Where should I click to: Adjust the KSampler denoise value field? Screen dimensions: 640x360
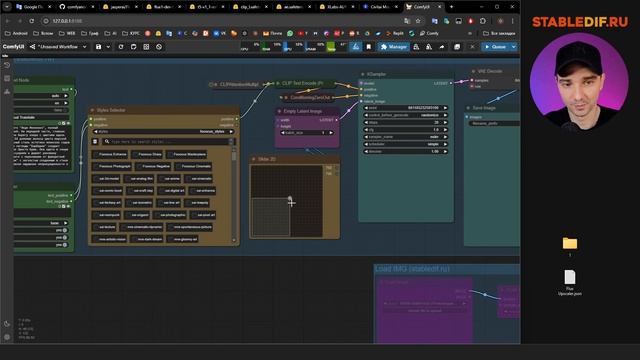click(406, 151)
